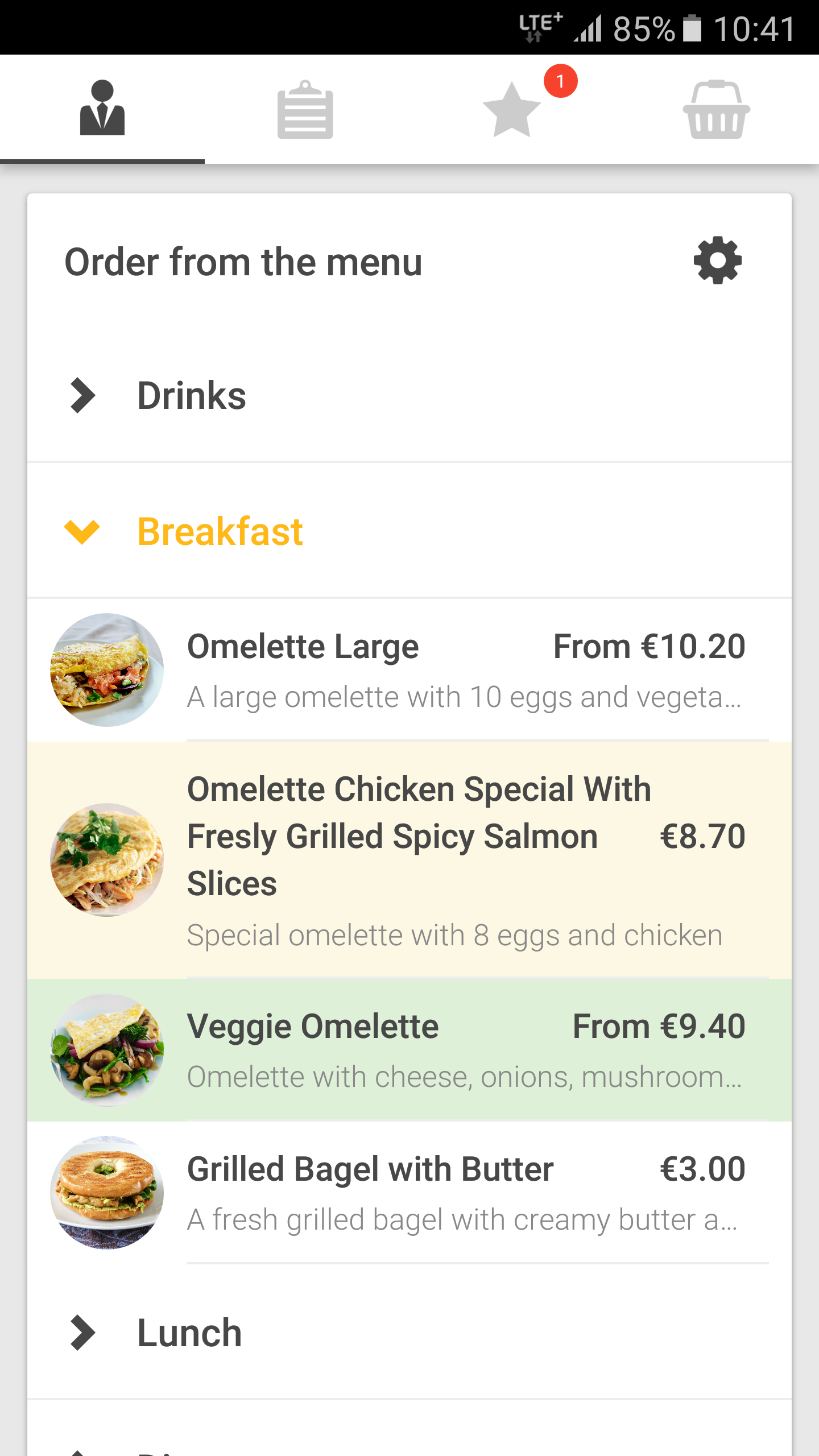Screen dimensions: 819x1456
Task: Tap the €8.70 price of Omelette Chicken Special
Action: [x=702, y=837]
